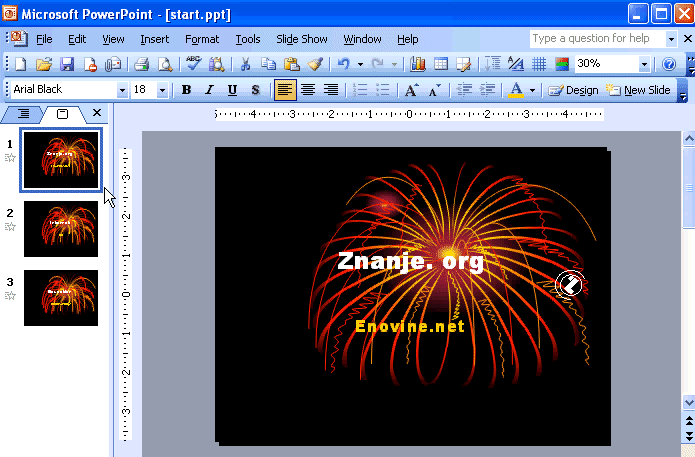Image resolution: width=695 pixels, height=457 pixels.
Task: Click the vertical scrollbar thumb
Action: pos(689,188)
